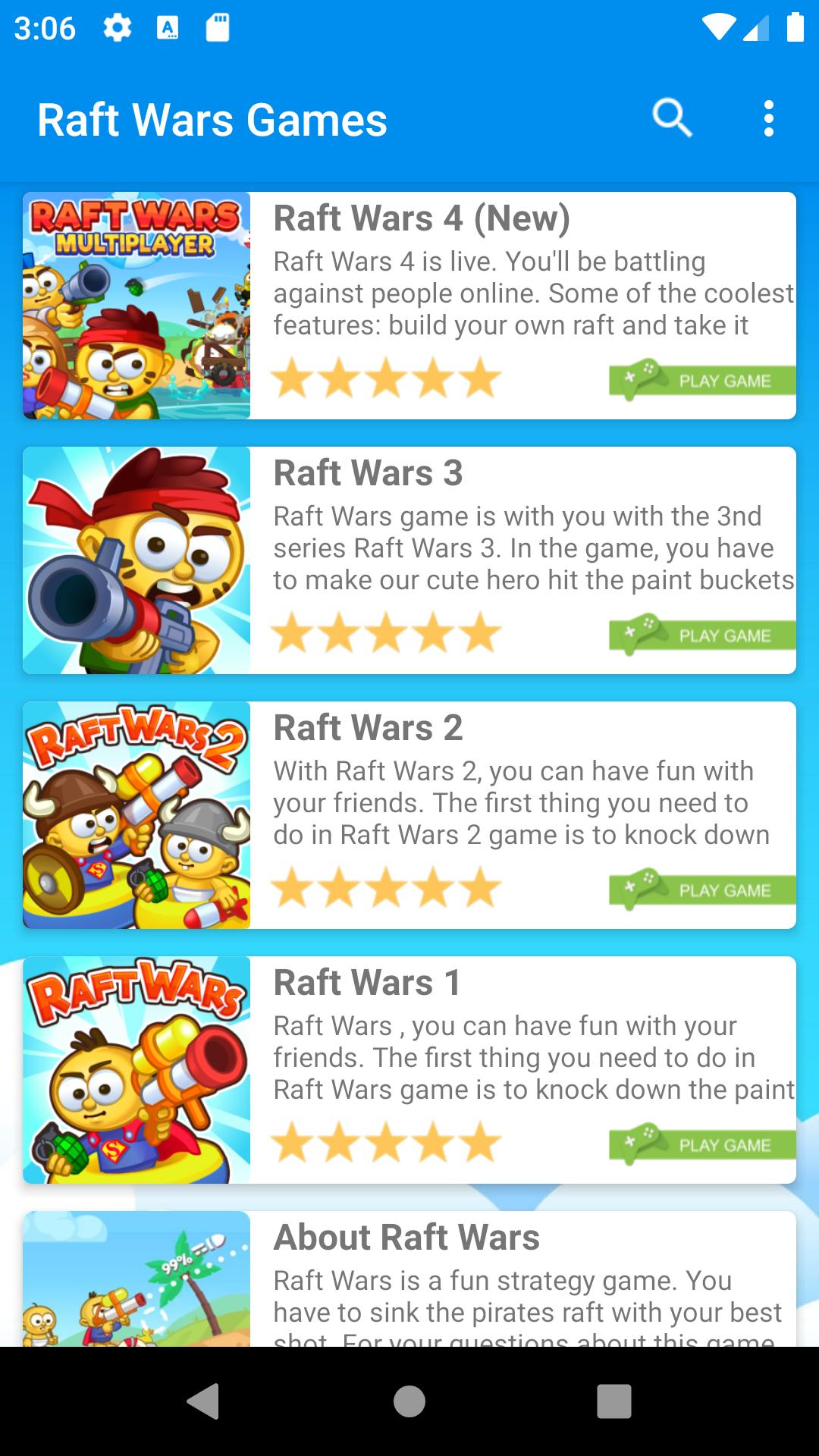The image size is (819, 1456).
Task: Tap Play Game for Raft Wars 2
Action: click(702, 889)
